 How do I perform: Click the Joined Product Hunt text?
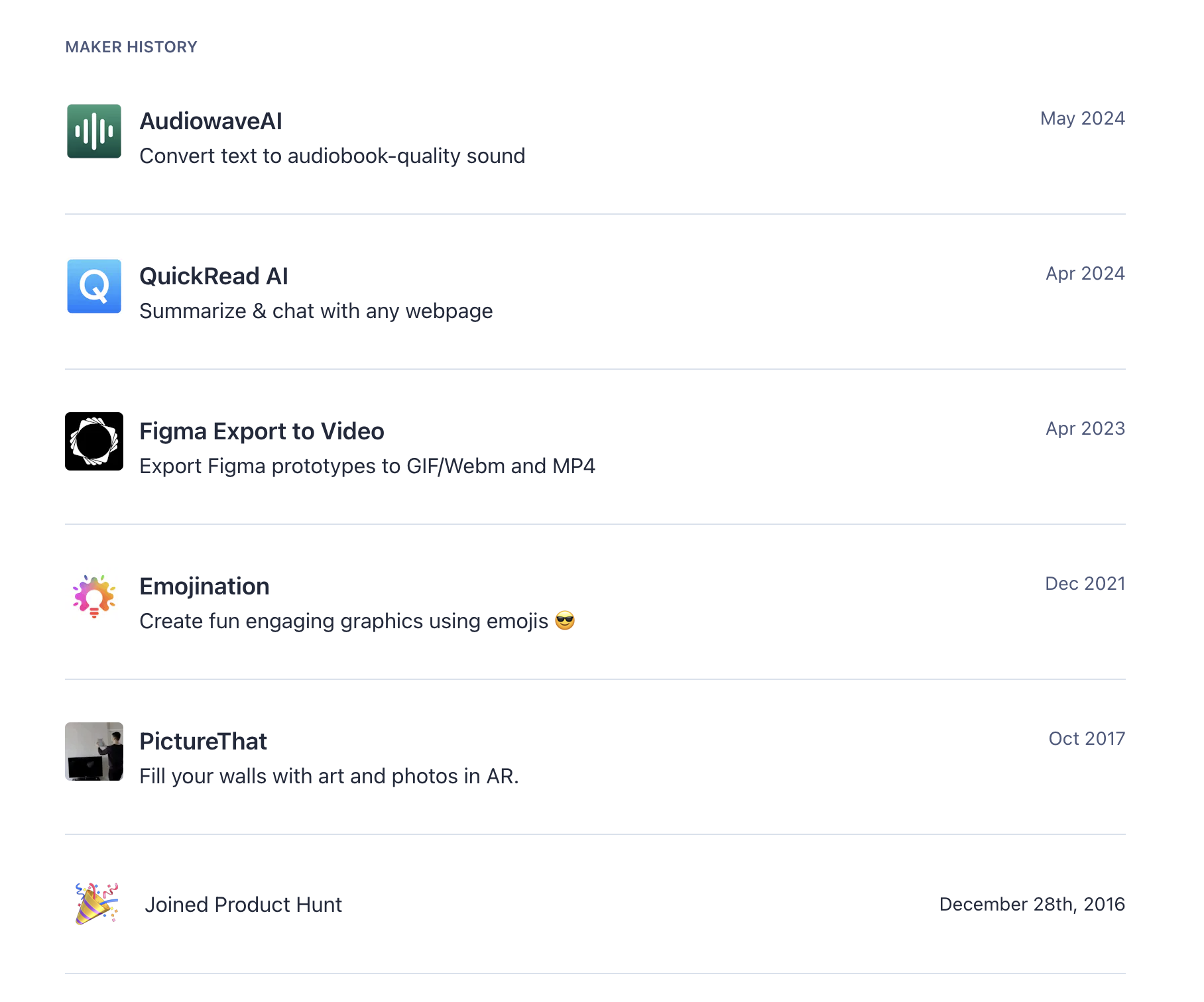pos(243,905)
